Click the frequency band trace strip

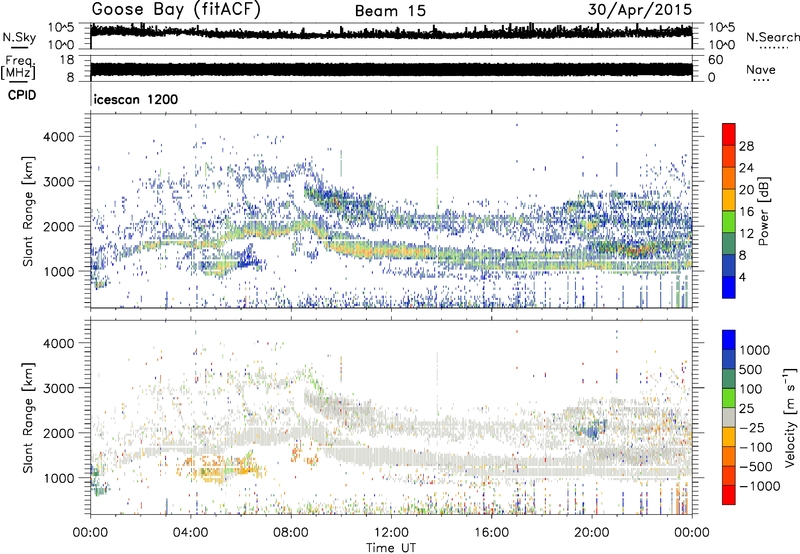pyautogui.click(x=391, y=70)
